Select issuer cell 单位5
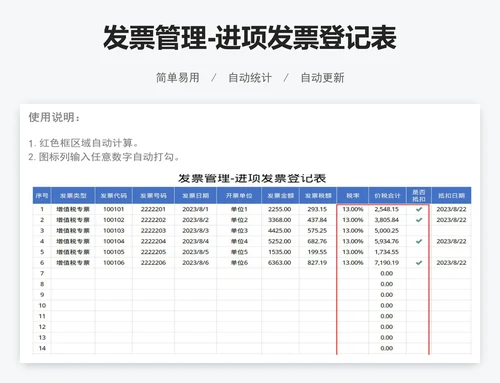Screen dimensions: 500x383 (x=239, y=252)
